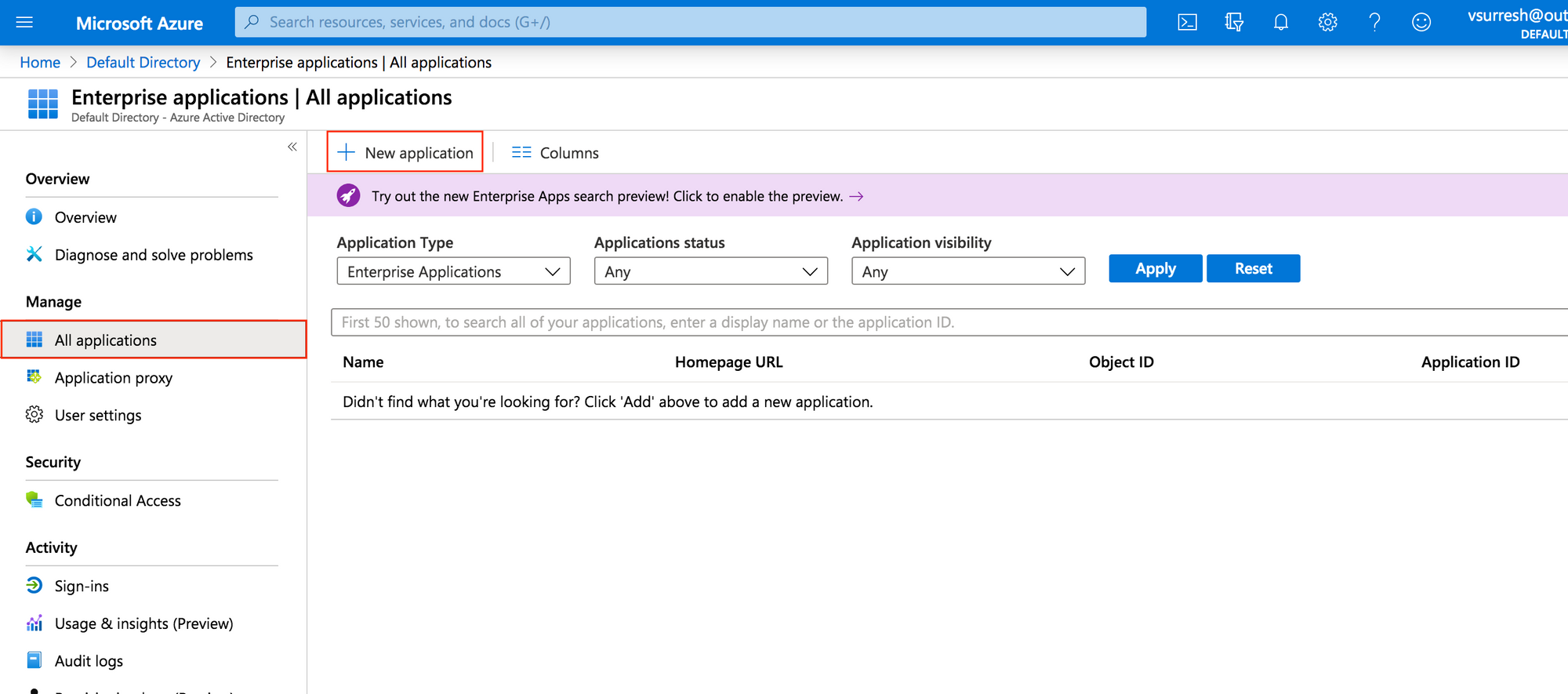The width and height of the screenshot is (1568, 694).
Task: Click the Audit logs icon
Action: click(34, 660)
